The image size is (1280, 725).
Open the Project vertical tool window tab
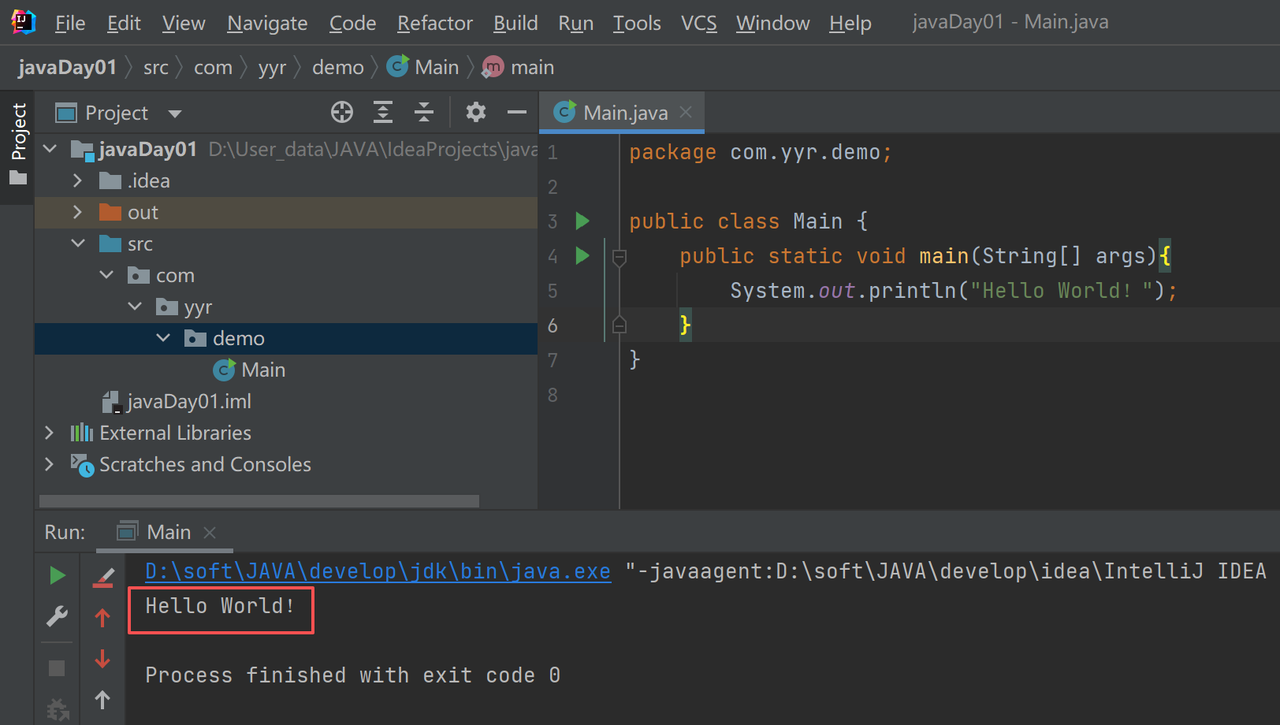coord(18,146)
